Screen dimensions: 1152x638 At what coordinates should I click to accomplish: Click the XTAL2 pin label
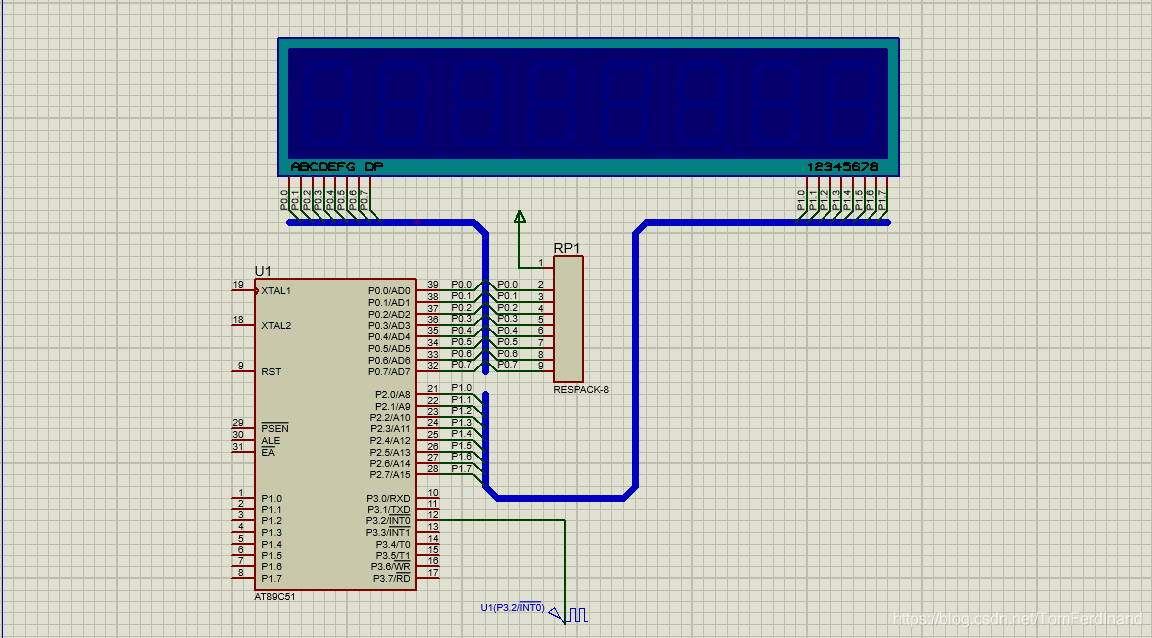(276, 326)
